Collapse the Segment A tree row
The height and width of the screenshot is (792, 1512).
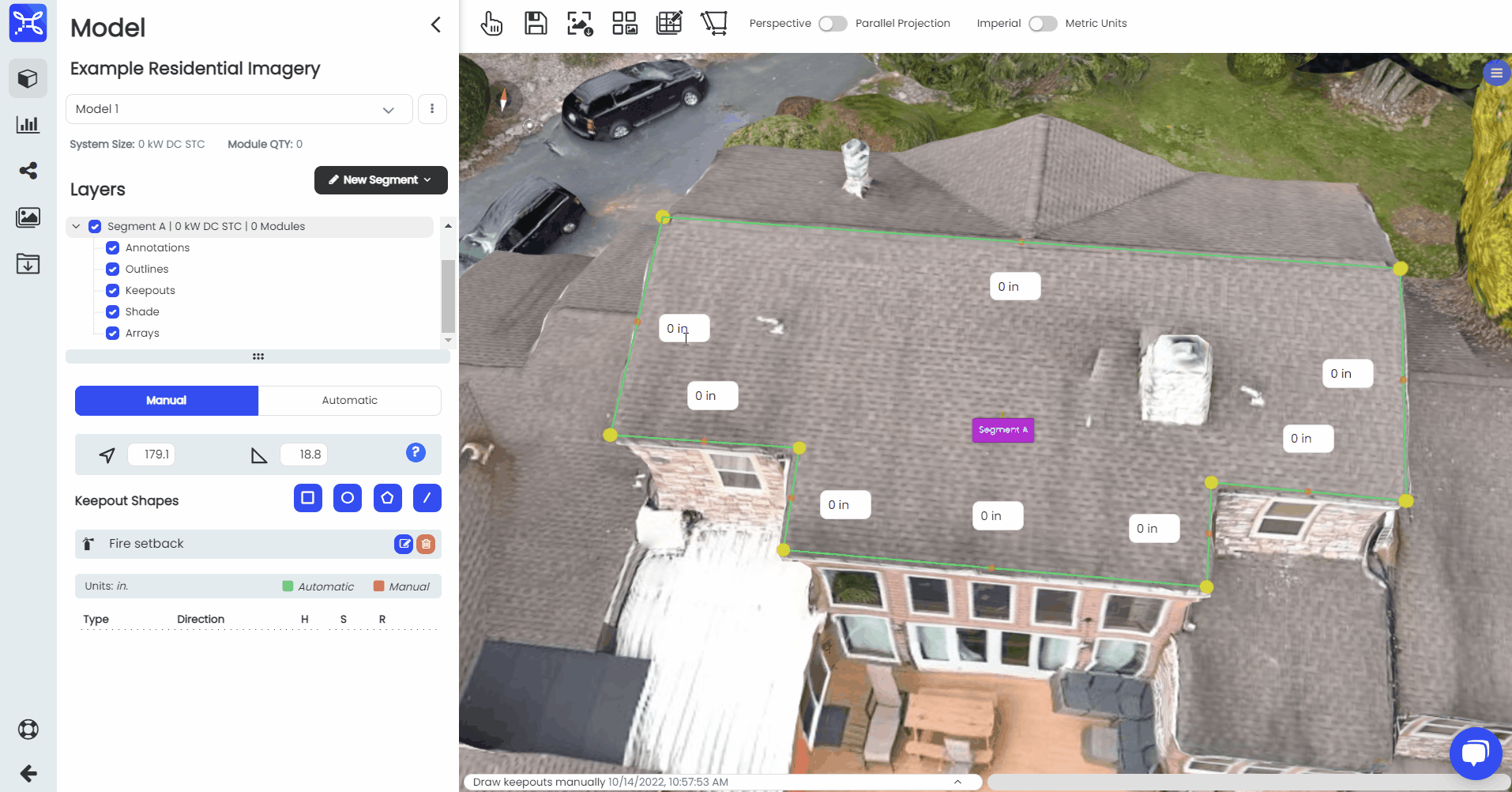pos(76,227)
